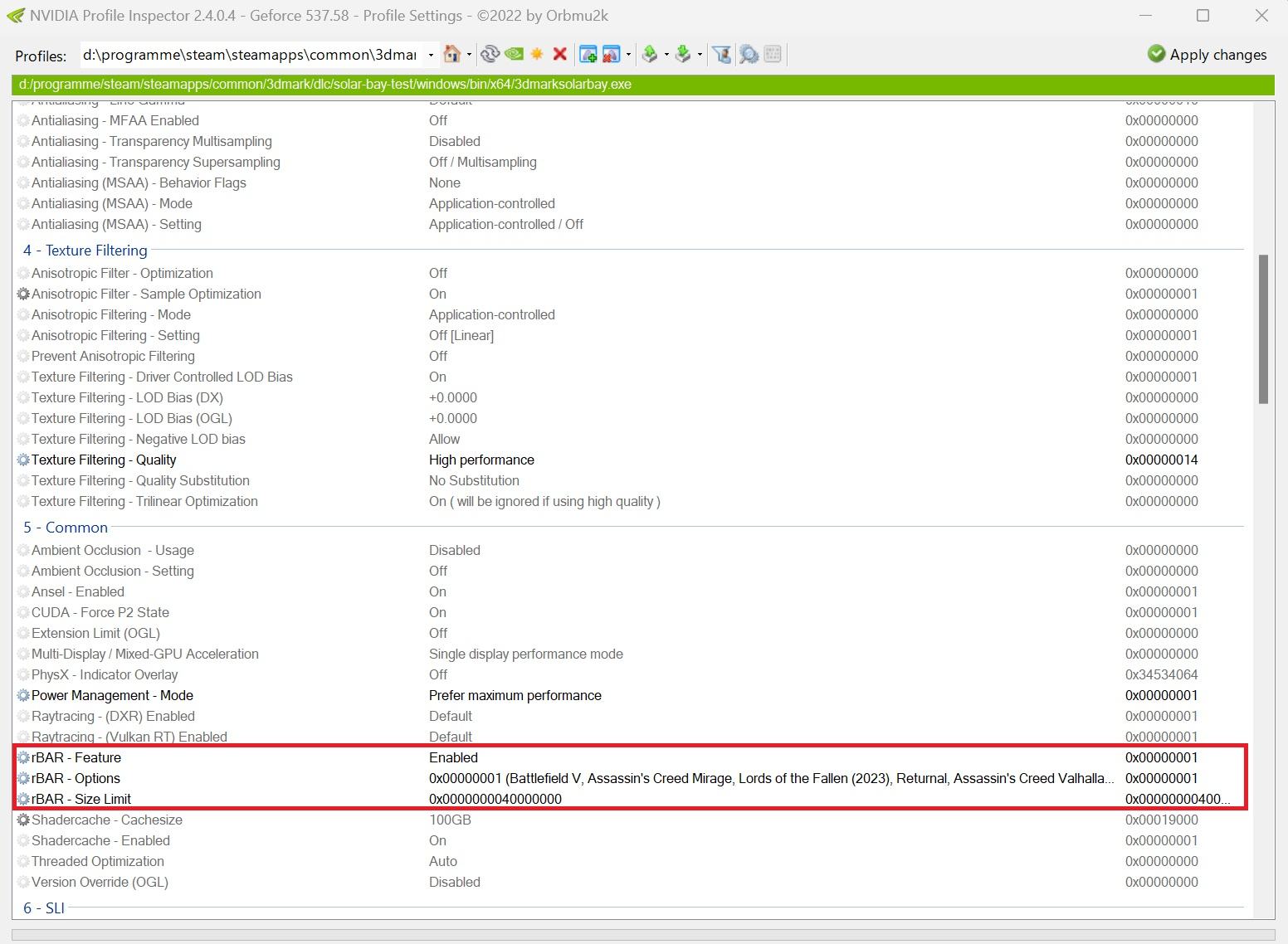1288x944 pixels.
Task: Click the vertical scrollbar thumb
Action: pyautogui.click(x=1264, y=329)
